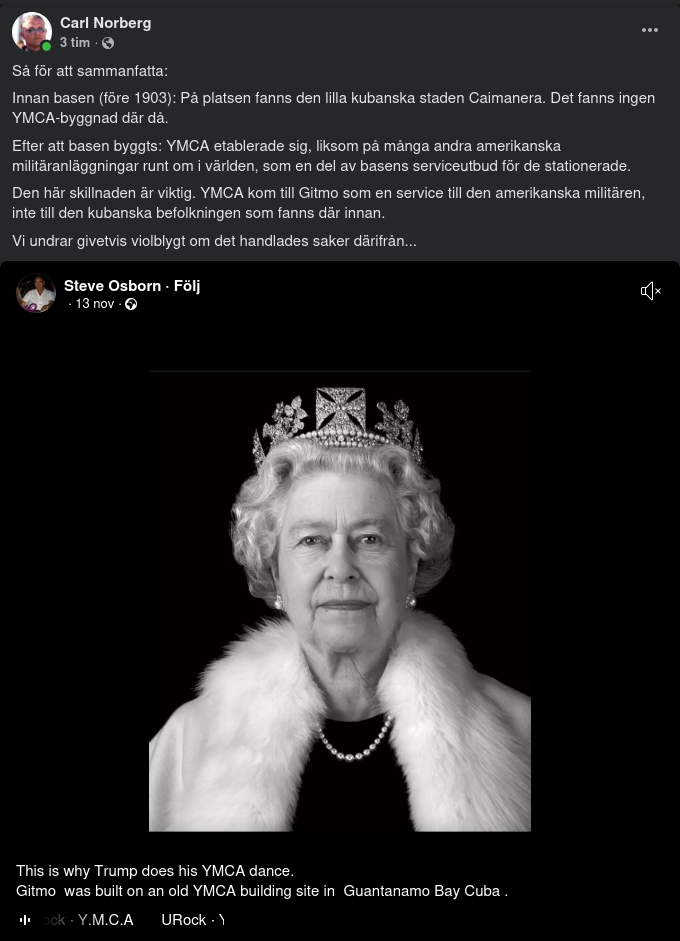The height and width of the screenshot is (941, 680).
Task: Open Steve Osborn's name link
Action: tap(112, 286)
